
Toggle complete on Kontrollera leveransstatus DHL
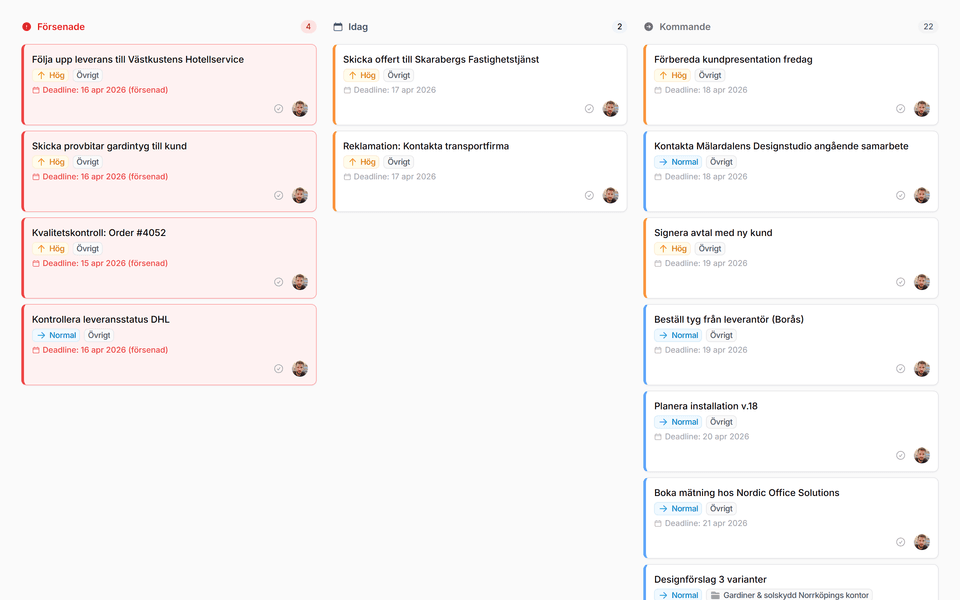coord(279,369)
